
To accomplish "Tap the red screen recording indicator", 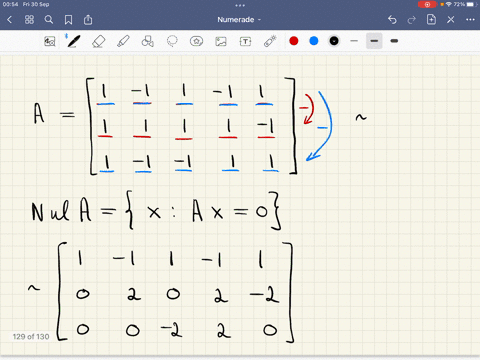I will pyautogui.click(x=427, y=4).
